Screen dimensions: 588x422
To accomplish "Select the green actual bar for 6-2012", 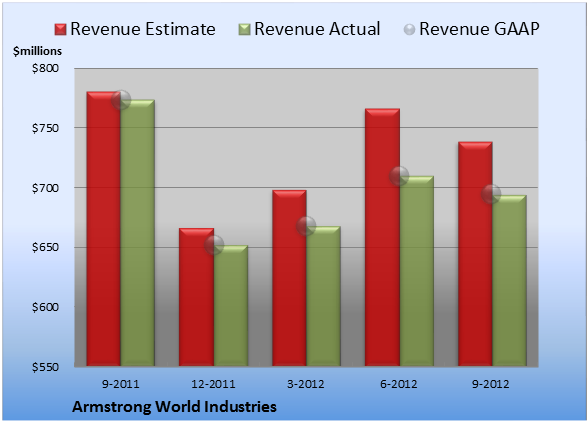I will tap(416, 271).
